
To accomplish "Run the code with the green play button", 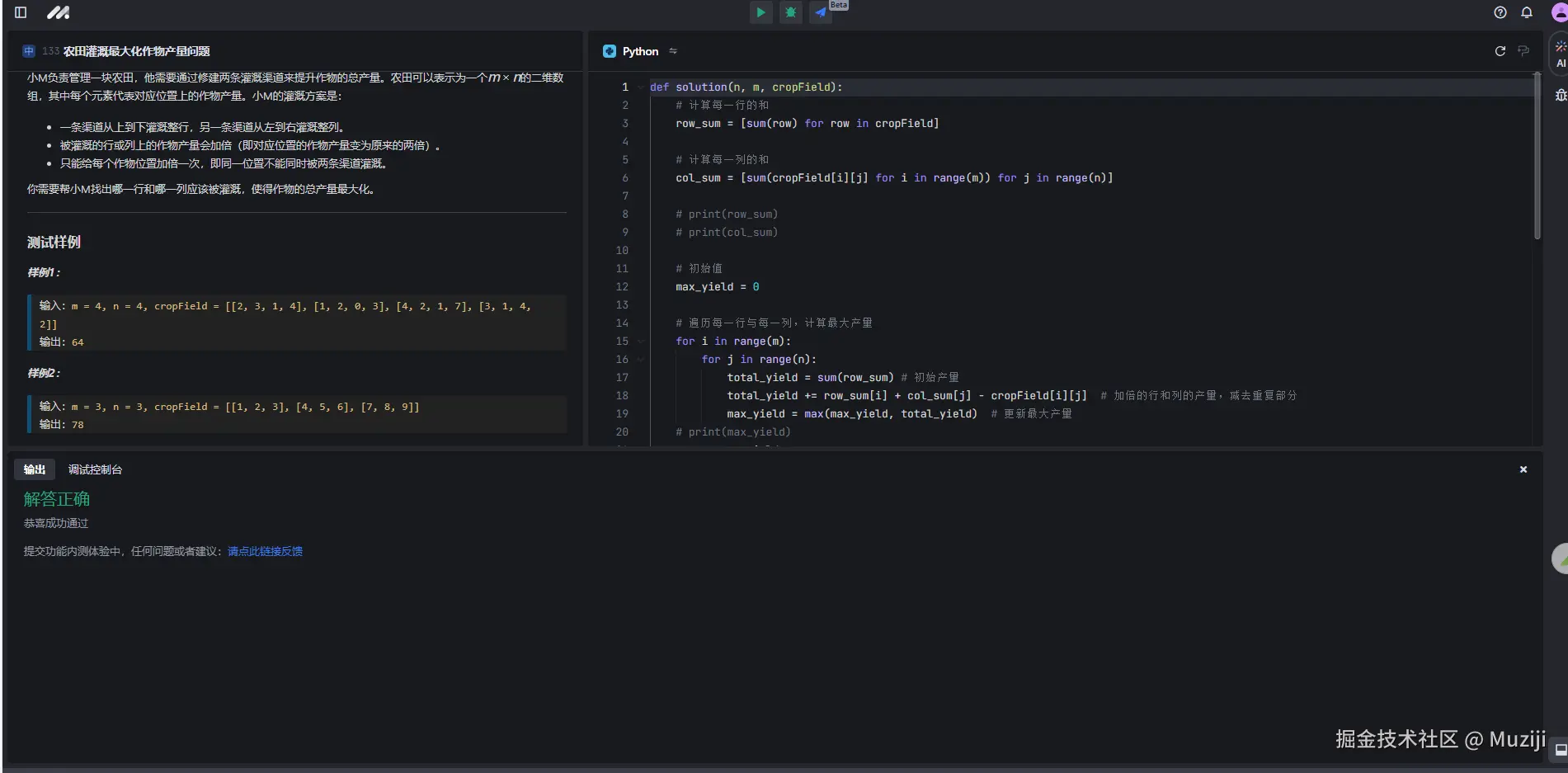I will pyautogui.click(x=760, y=12).
